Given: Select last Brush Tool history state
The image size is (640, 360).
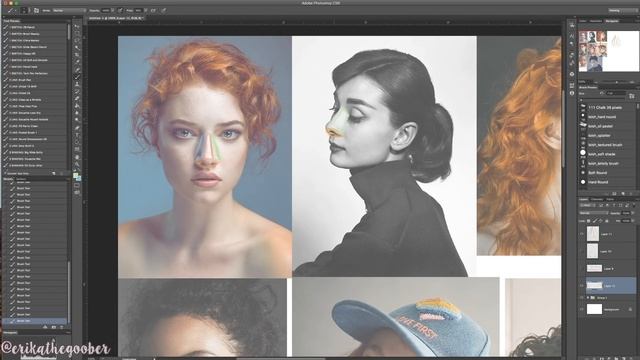Looking at the screenshot, I should 35,321.
